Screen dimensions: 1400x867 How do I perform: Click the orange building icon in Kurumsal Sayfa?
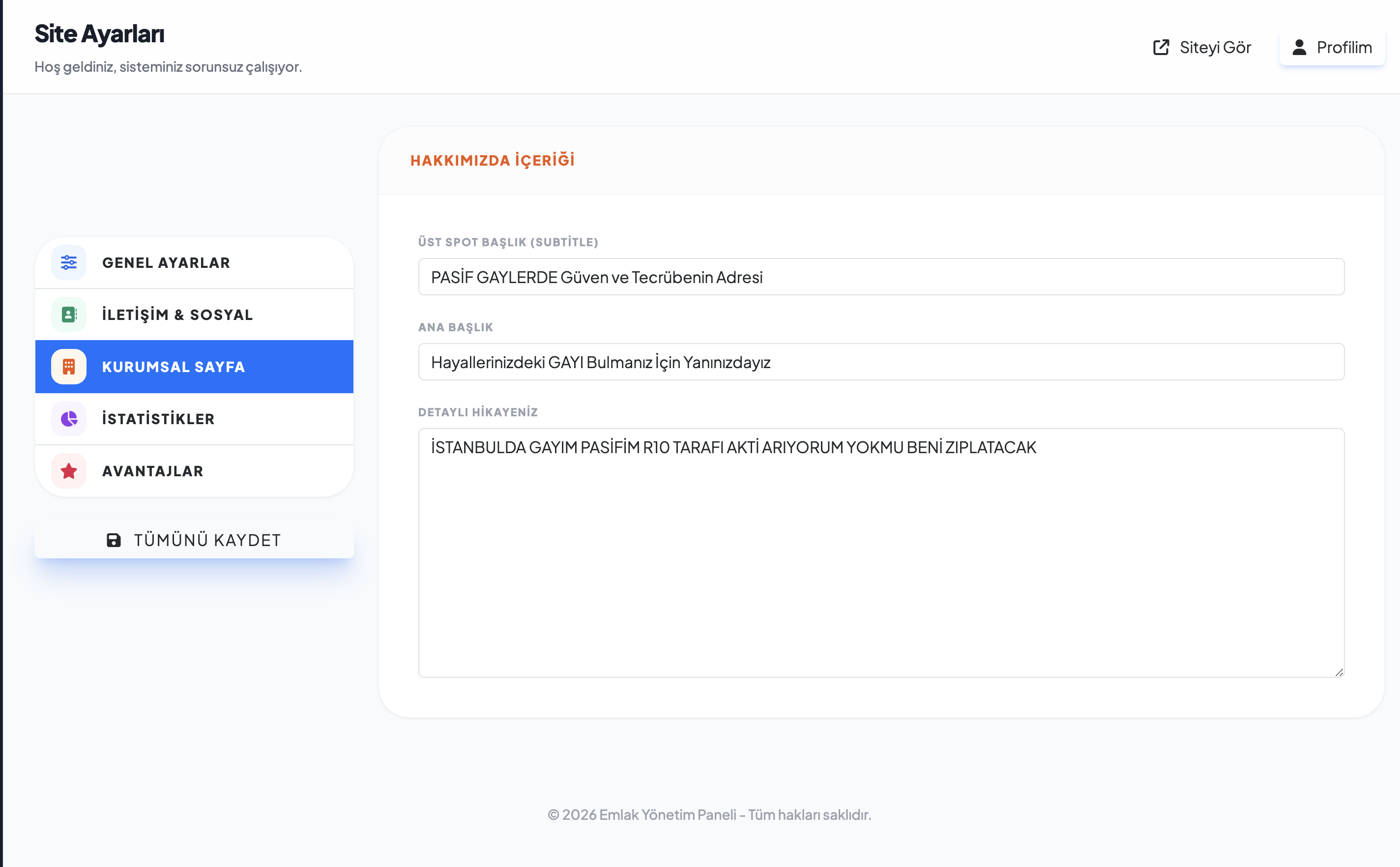pos(69,367)
